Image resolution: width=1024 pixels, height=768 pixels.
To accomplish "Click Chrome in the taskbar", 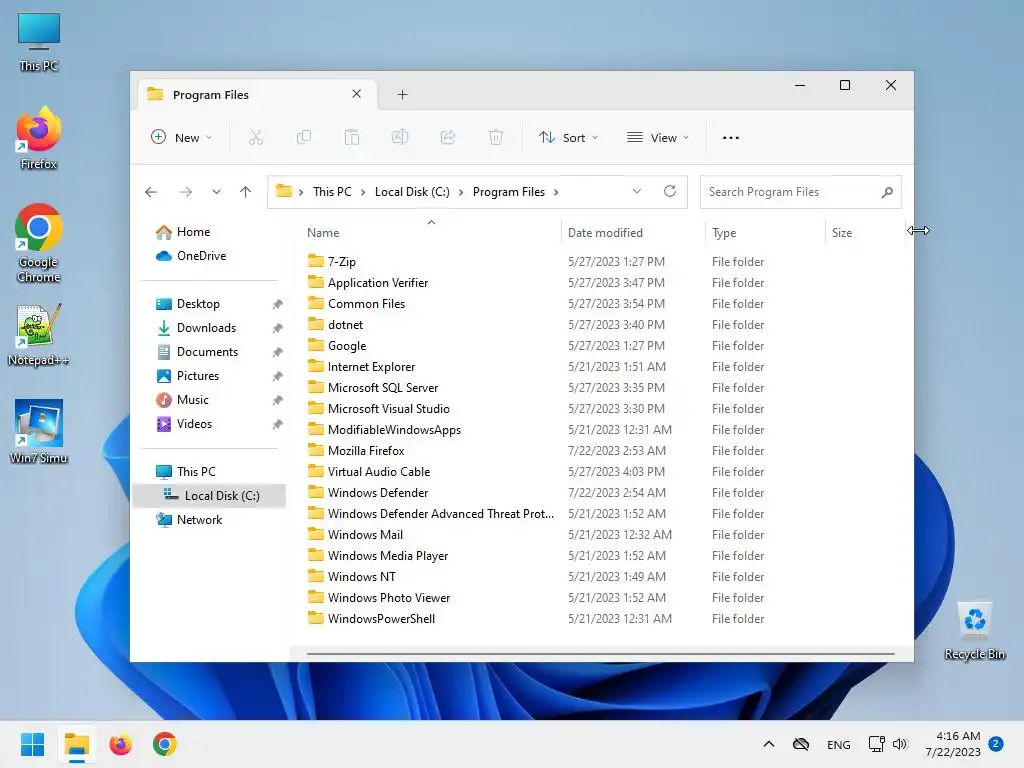I will click(x=165, y=744).
